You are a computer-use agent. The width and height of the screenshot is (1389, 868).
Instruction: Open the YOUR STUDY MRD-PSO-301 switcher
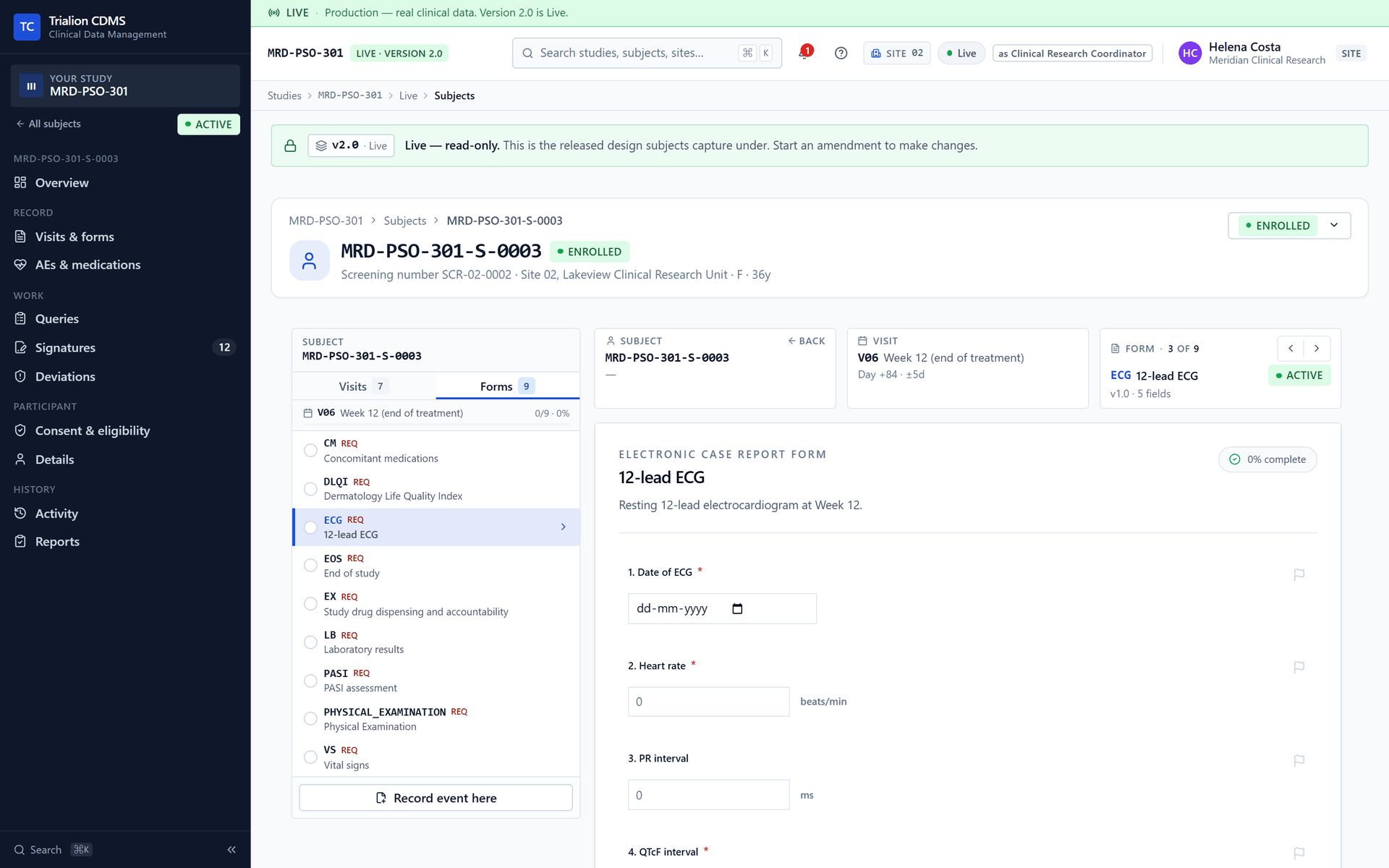tap(125, 85)
